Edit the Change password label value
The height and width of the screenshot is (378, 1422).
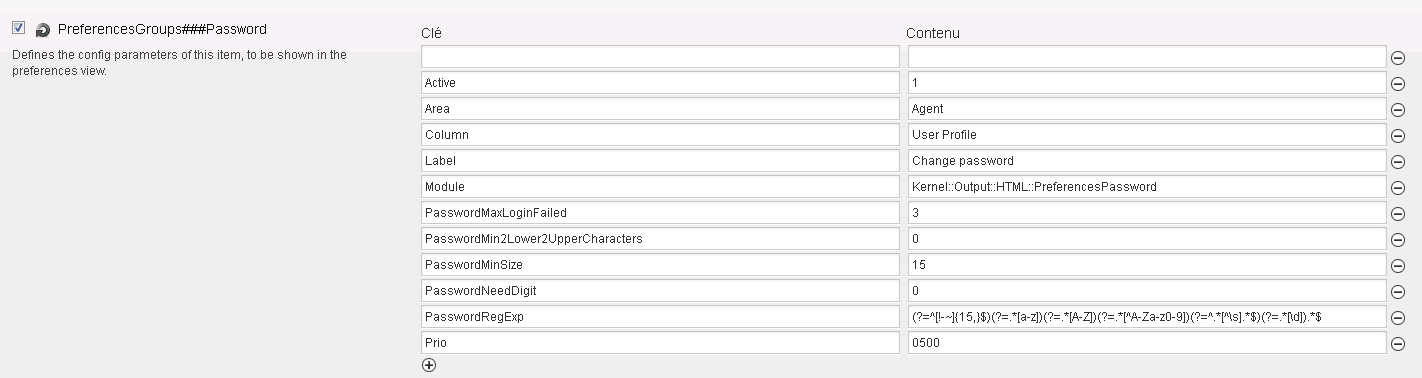click(x=1147, y=161)
